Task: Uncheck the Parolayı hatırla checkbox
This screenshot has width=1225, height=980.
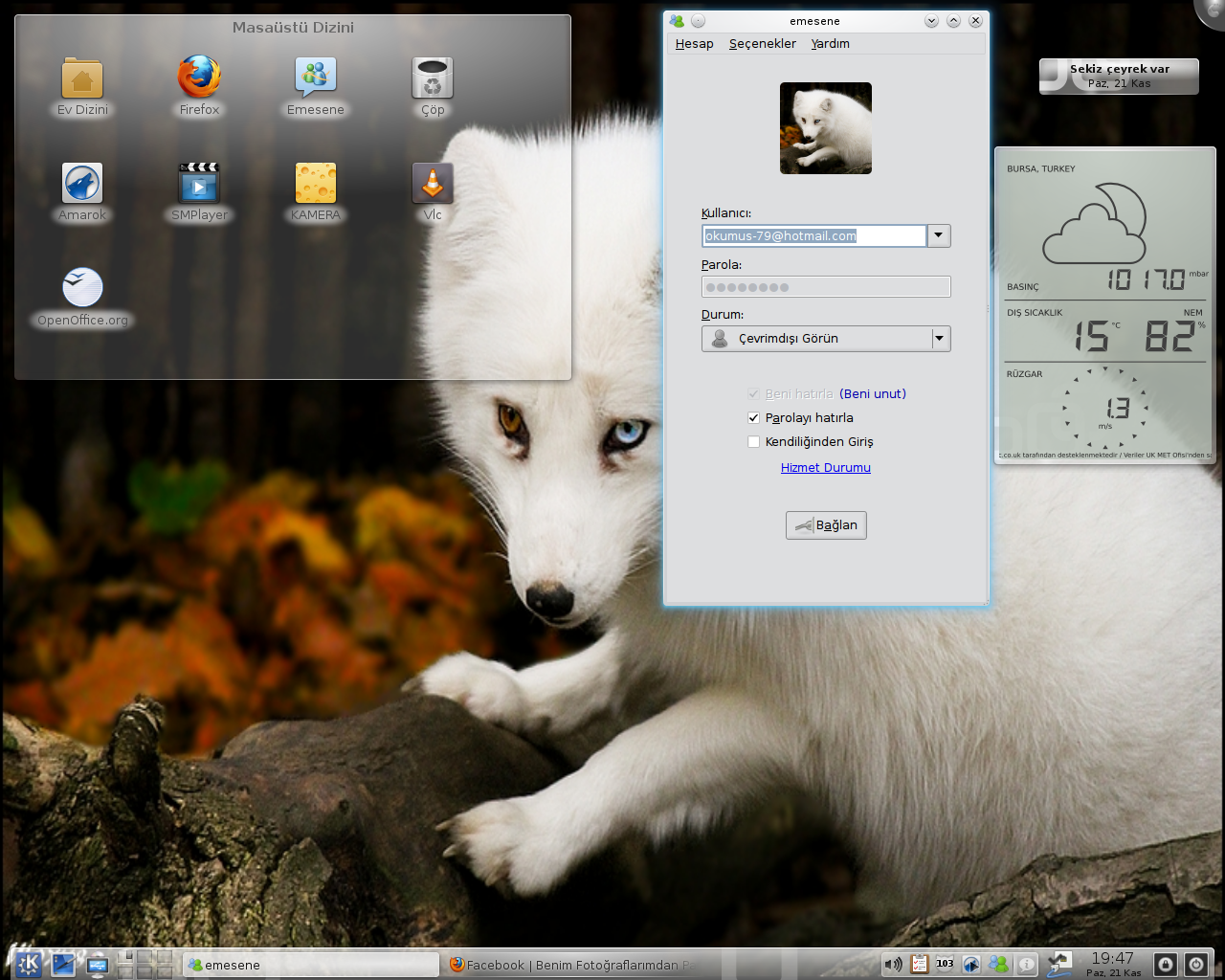Action: [x=754, y=418]
